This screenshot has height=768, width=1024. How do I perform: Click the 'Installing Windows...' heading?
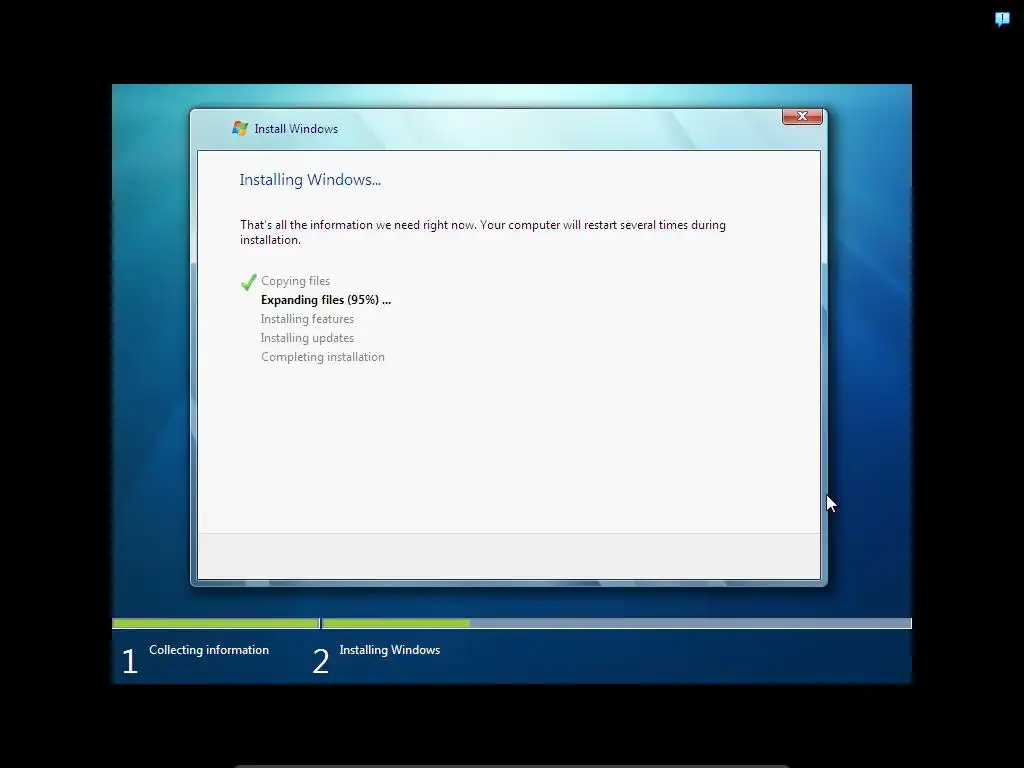tap(310, 180)
